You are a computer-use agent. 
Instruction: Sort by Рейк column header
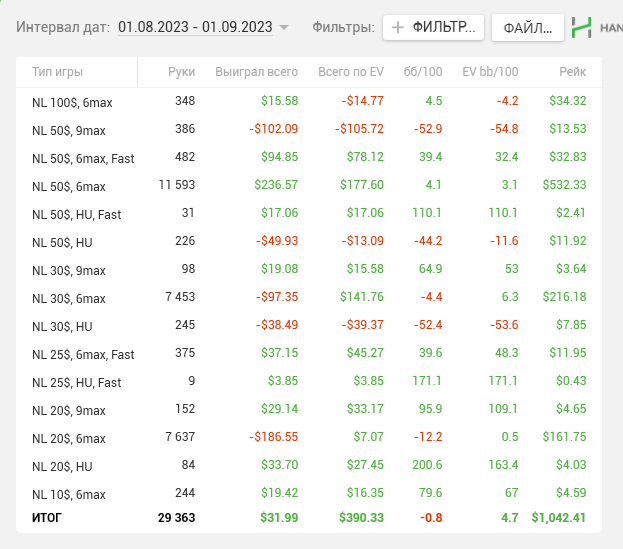point(572,72)
